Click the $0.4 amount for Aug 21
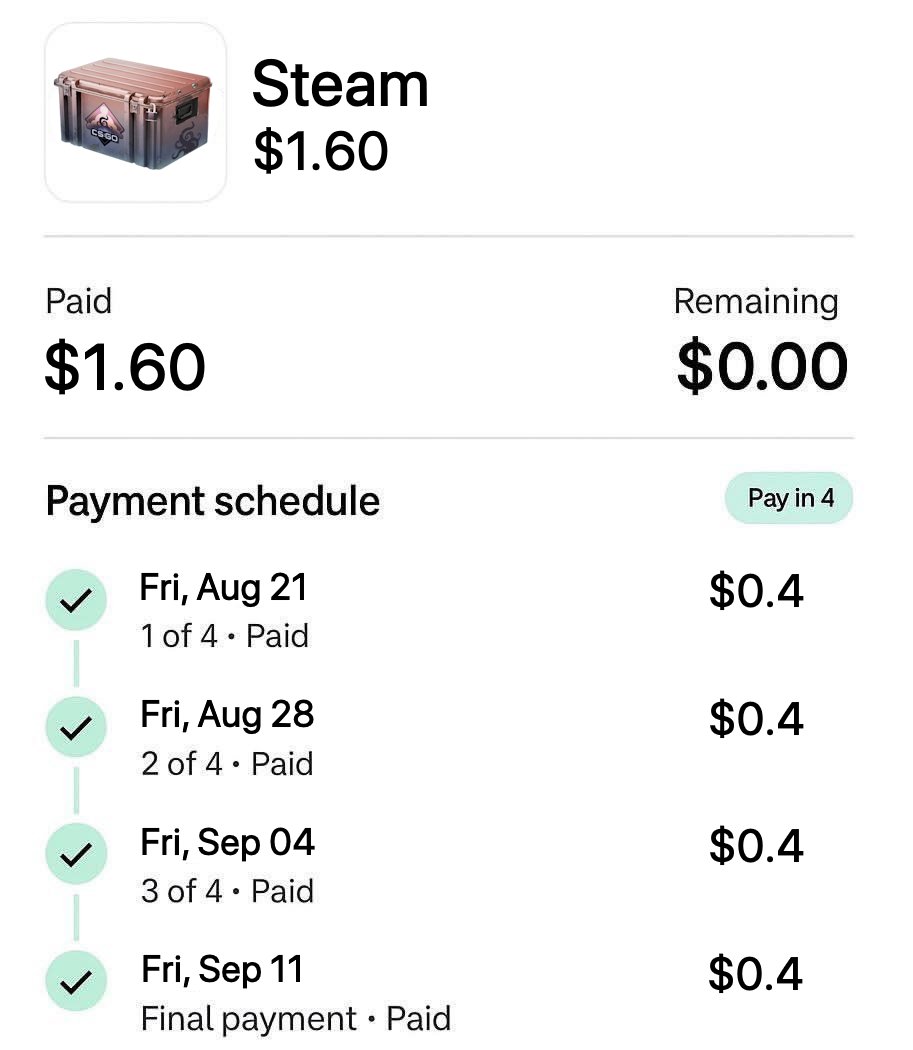Screen dimensions: 913x1050 pyautogui.click(x=756, y=591)
